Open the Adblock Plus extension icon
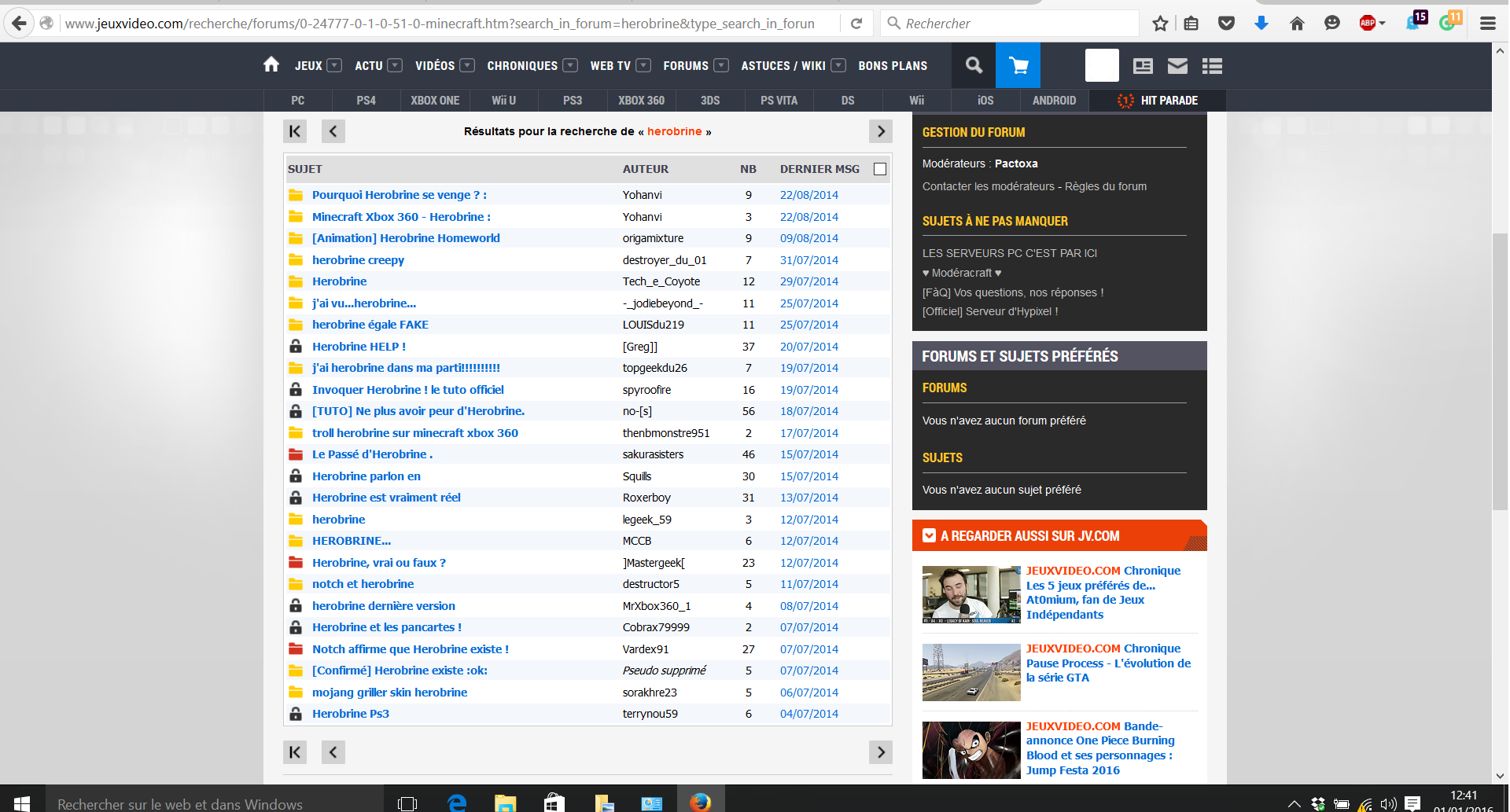The height and width of the screenshot is (812, 1510). click(x=1368, y=24)
